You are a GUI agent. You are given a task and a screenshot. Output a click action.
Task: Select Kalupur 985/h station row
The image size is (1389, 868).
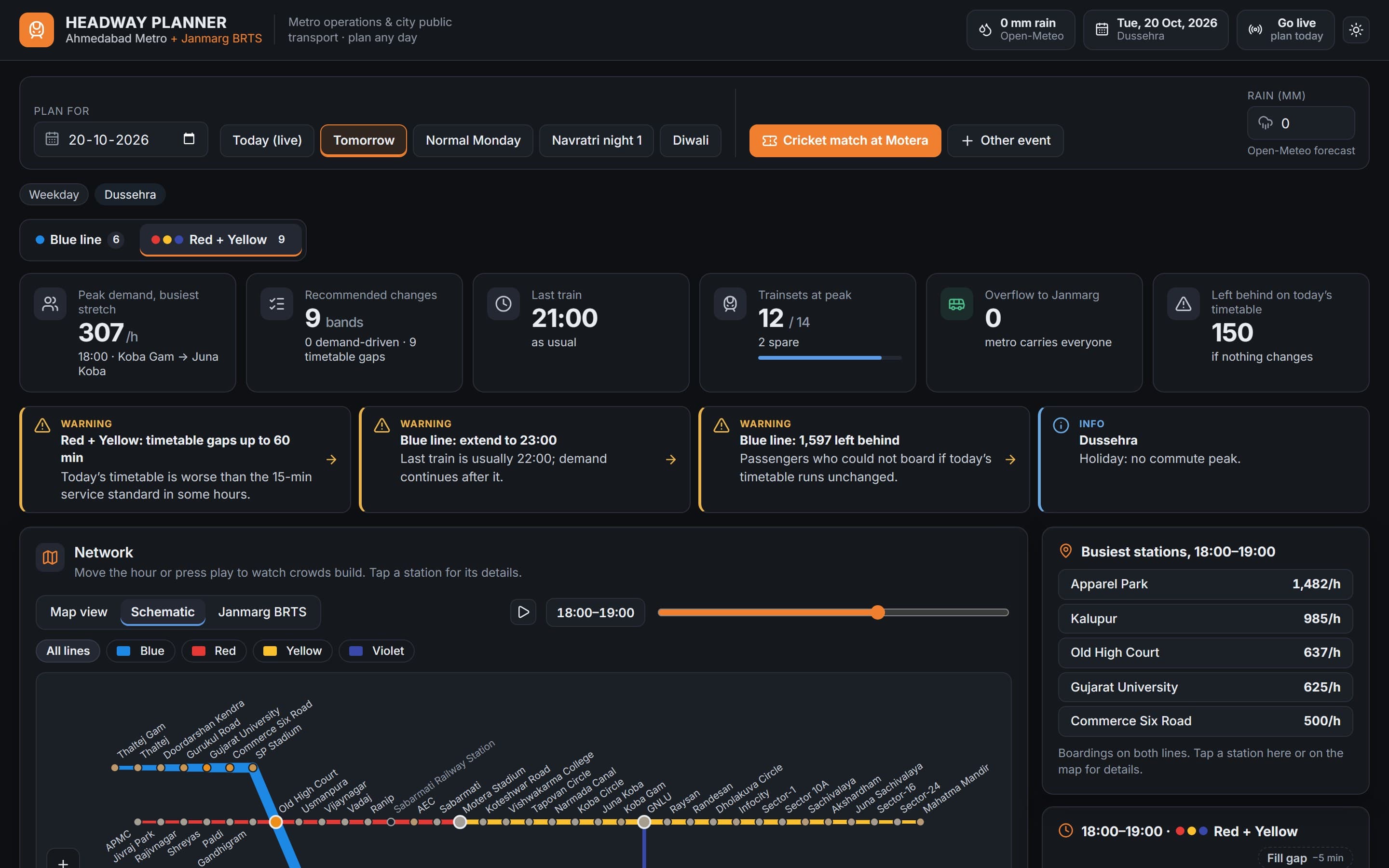point(1205,618)
